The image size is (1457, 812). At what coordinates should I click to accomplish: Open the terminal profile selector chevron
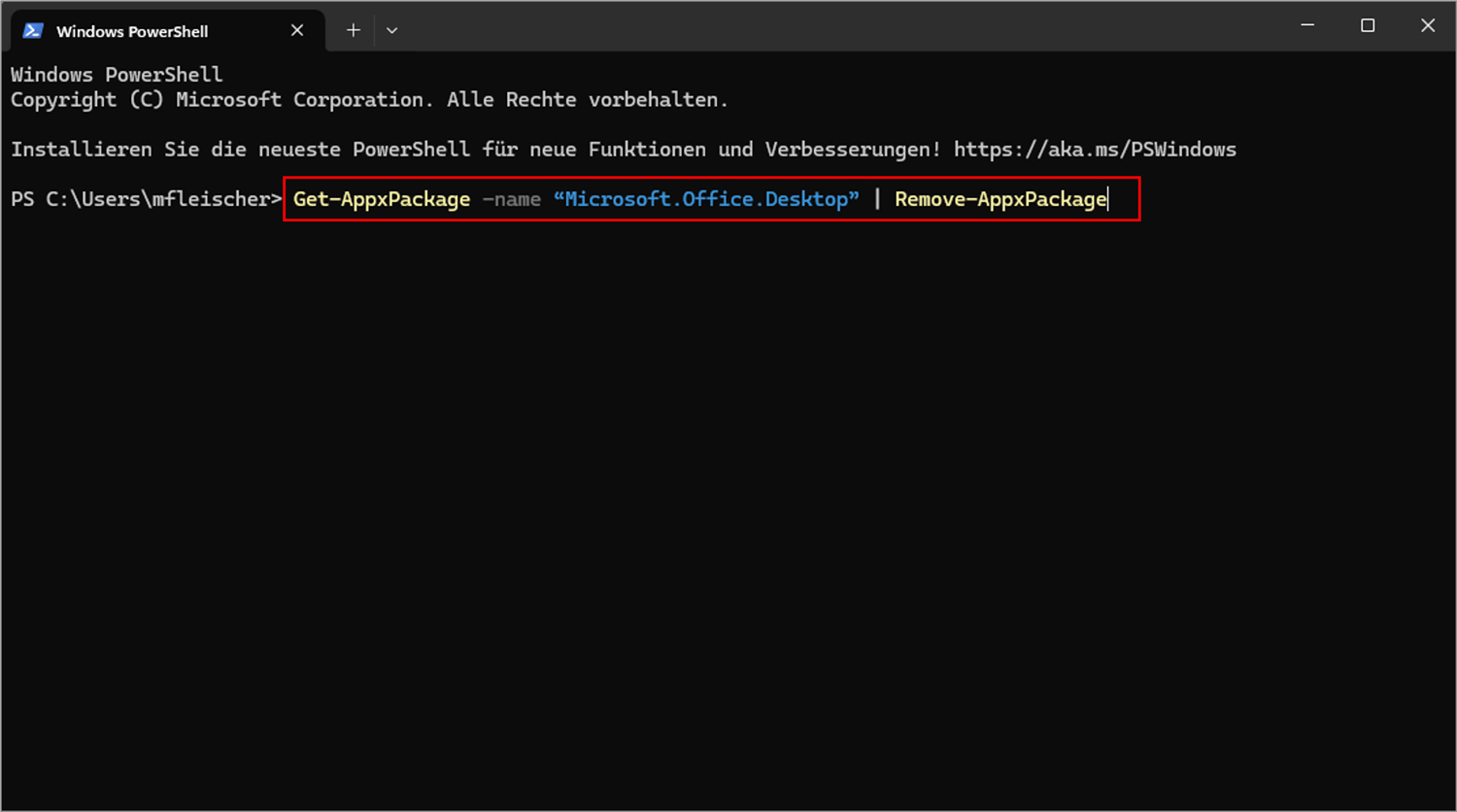[x=391, y=30]
